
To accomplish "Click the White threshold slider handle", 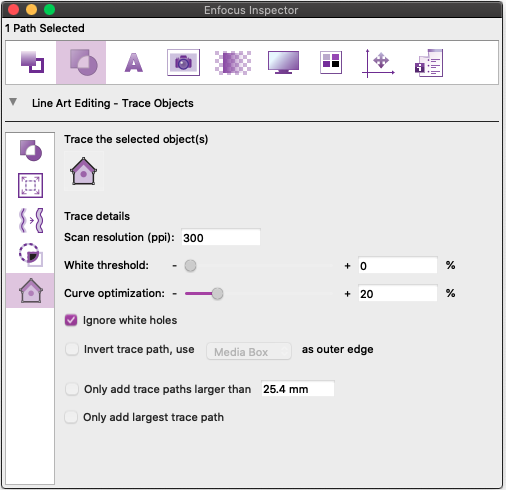I will coord(190,266).
